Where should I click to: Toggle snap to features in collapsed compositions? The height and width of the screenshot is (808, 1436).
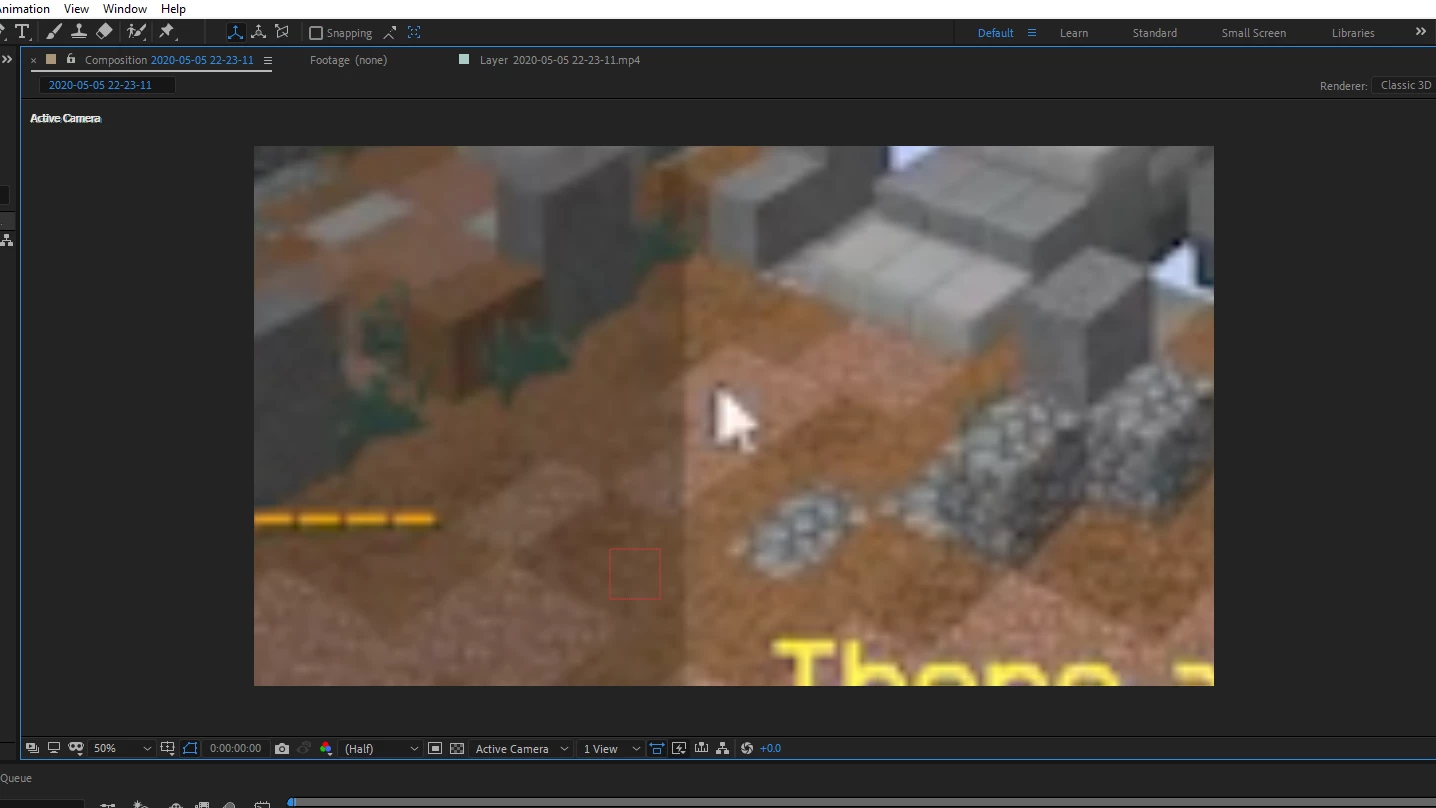click(414, 33)
